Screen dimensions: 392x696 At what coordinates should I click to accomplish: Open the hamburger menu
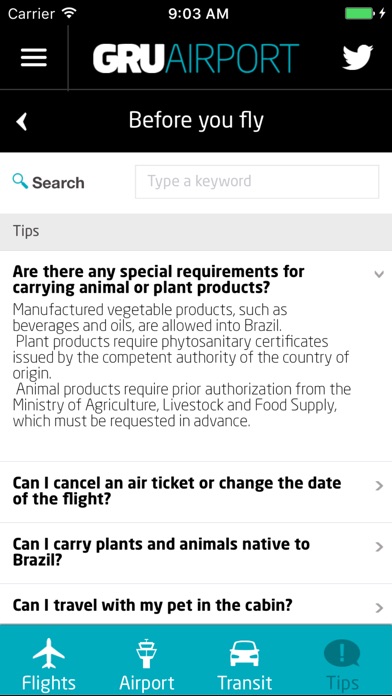point(34,58)
